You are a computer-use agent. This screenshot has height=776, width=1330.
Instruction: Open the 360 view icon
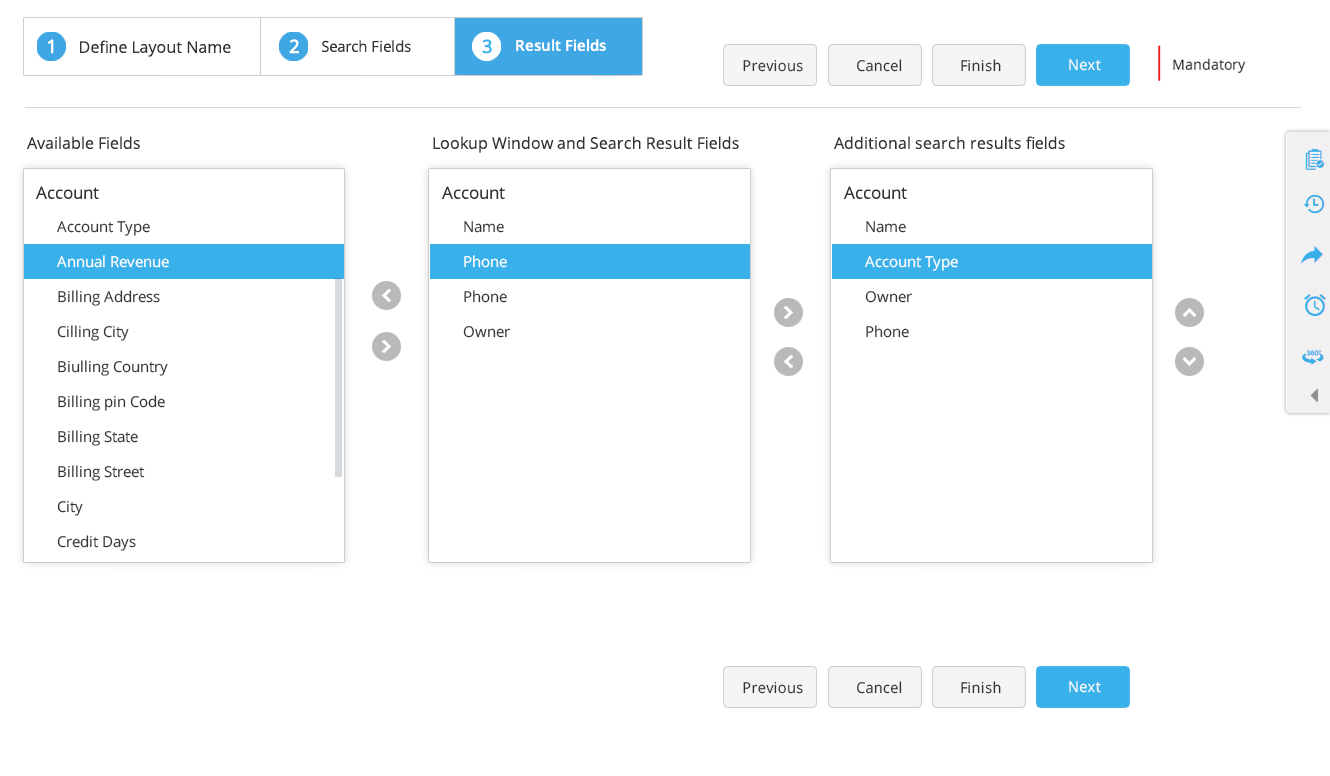[1313, 356]
